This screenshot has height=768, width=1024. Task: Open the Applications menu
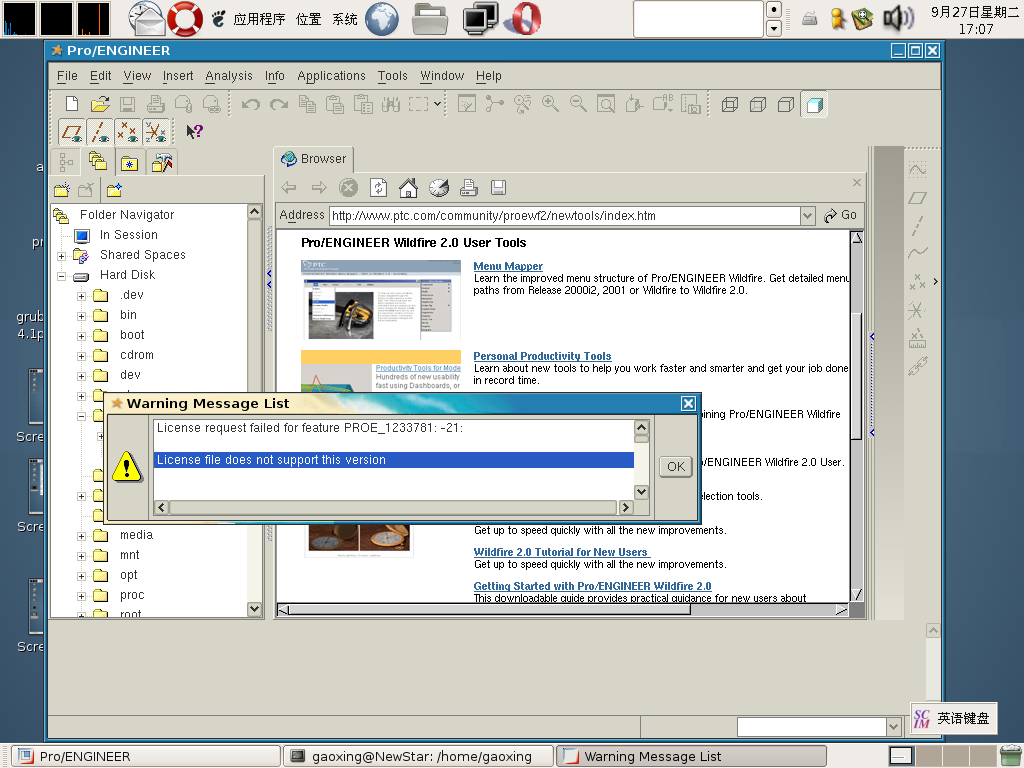[331, 76]
